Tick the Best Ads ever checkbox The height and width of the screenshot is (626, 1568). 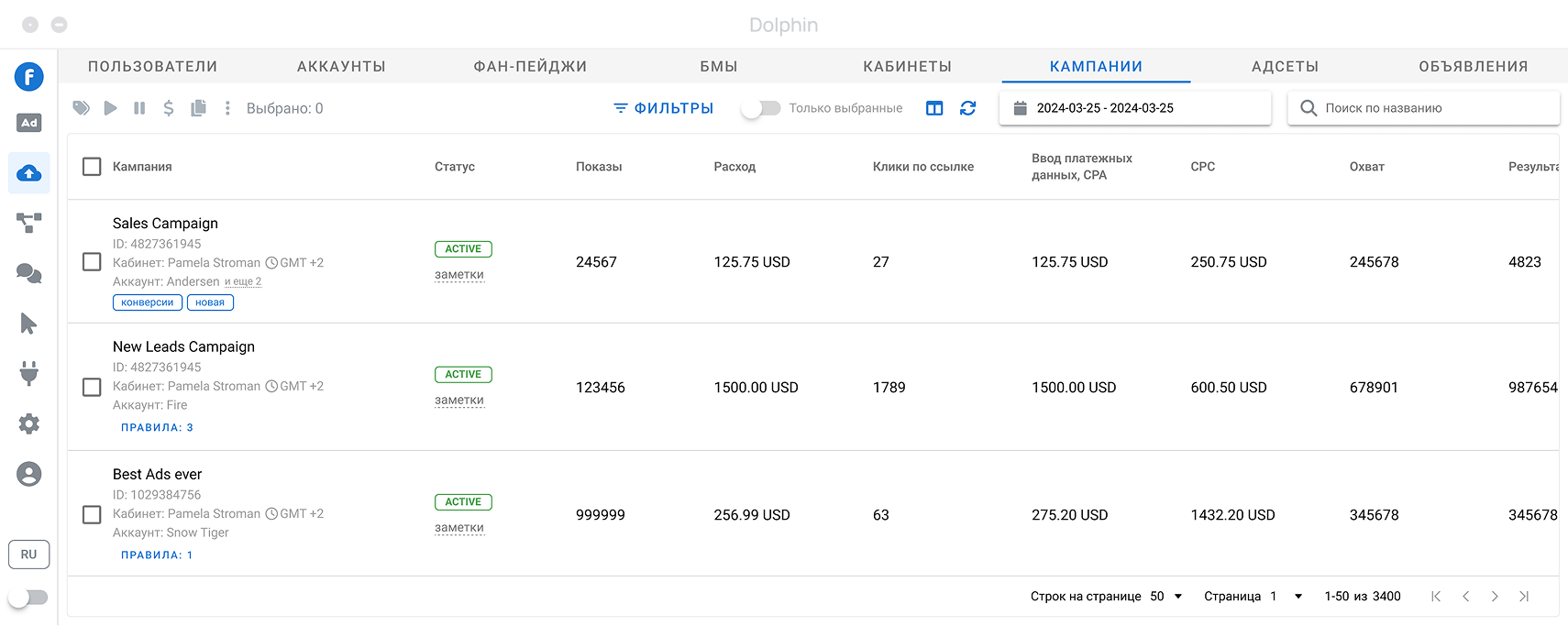92,515
